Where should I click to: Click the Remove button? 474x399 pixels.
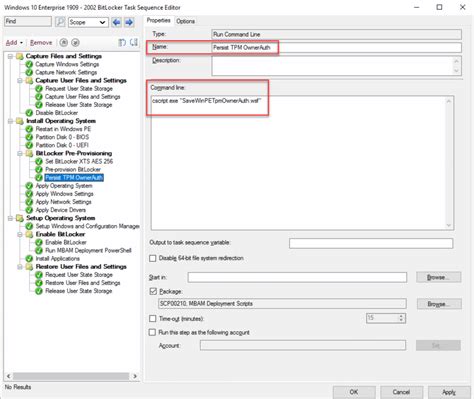tap(41, 43)
